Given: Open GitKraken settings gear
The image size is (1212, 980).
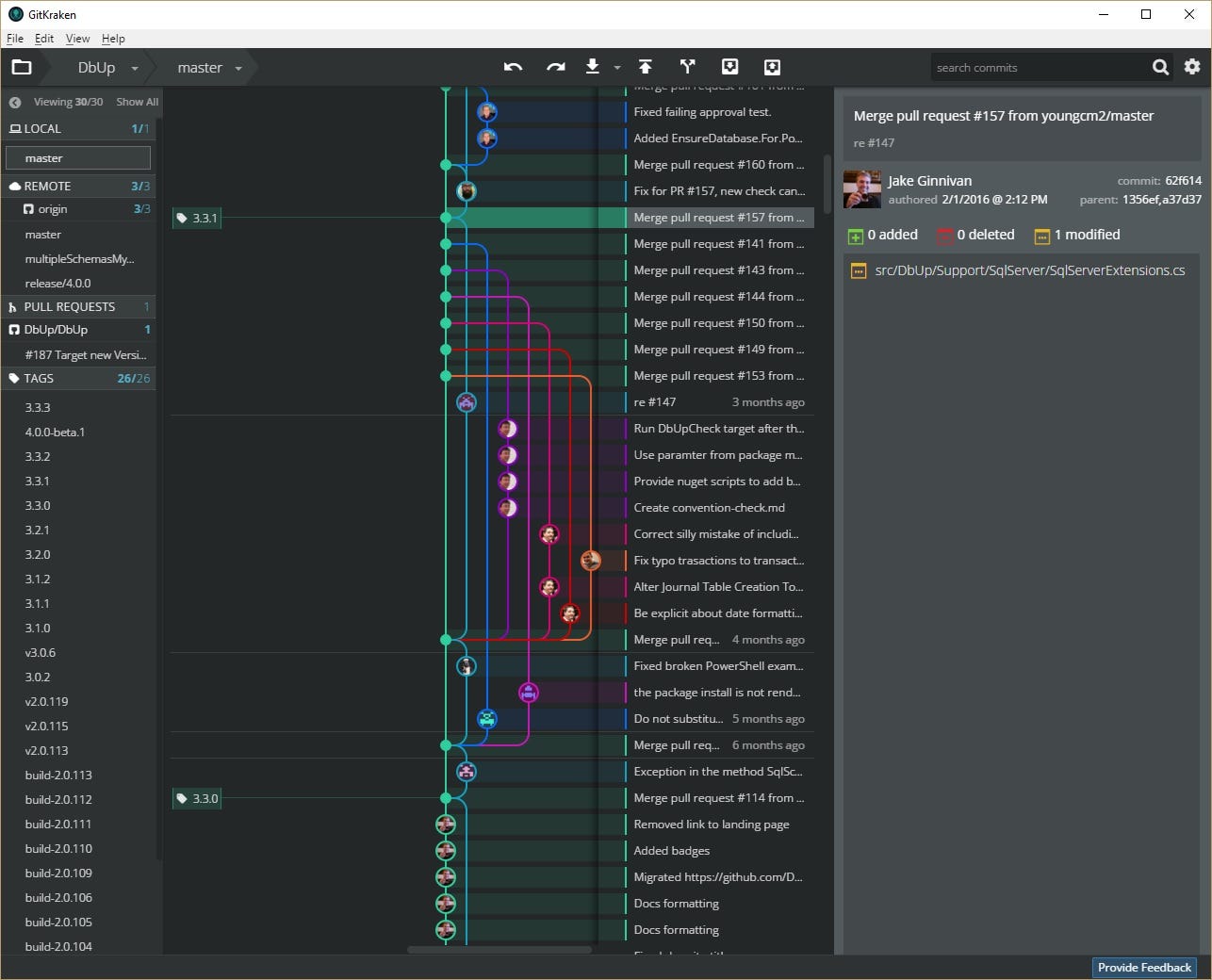Looking at the screenshot, I should pyautogui.click(x=1191, y=67).
